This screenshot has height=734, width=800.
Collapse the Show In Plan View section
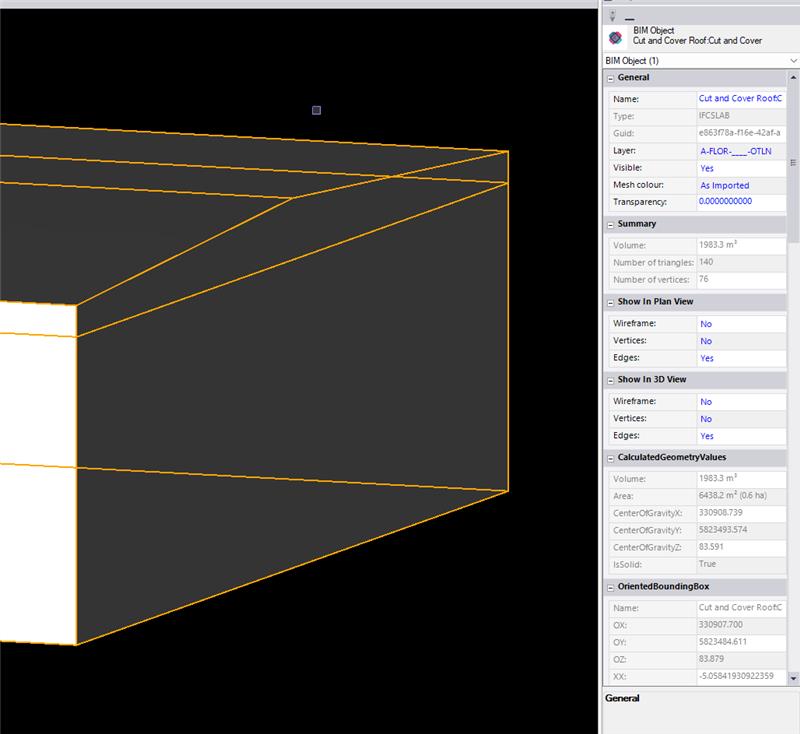click(x=610, y=302)
